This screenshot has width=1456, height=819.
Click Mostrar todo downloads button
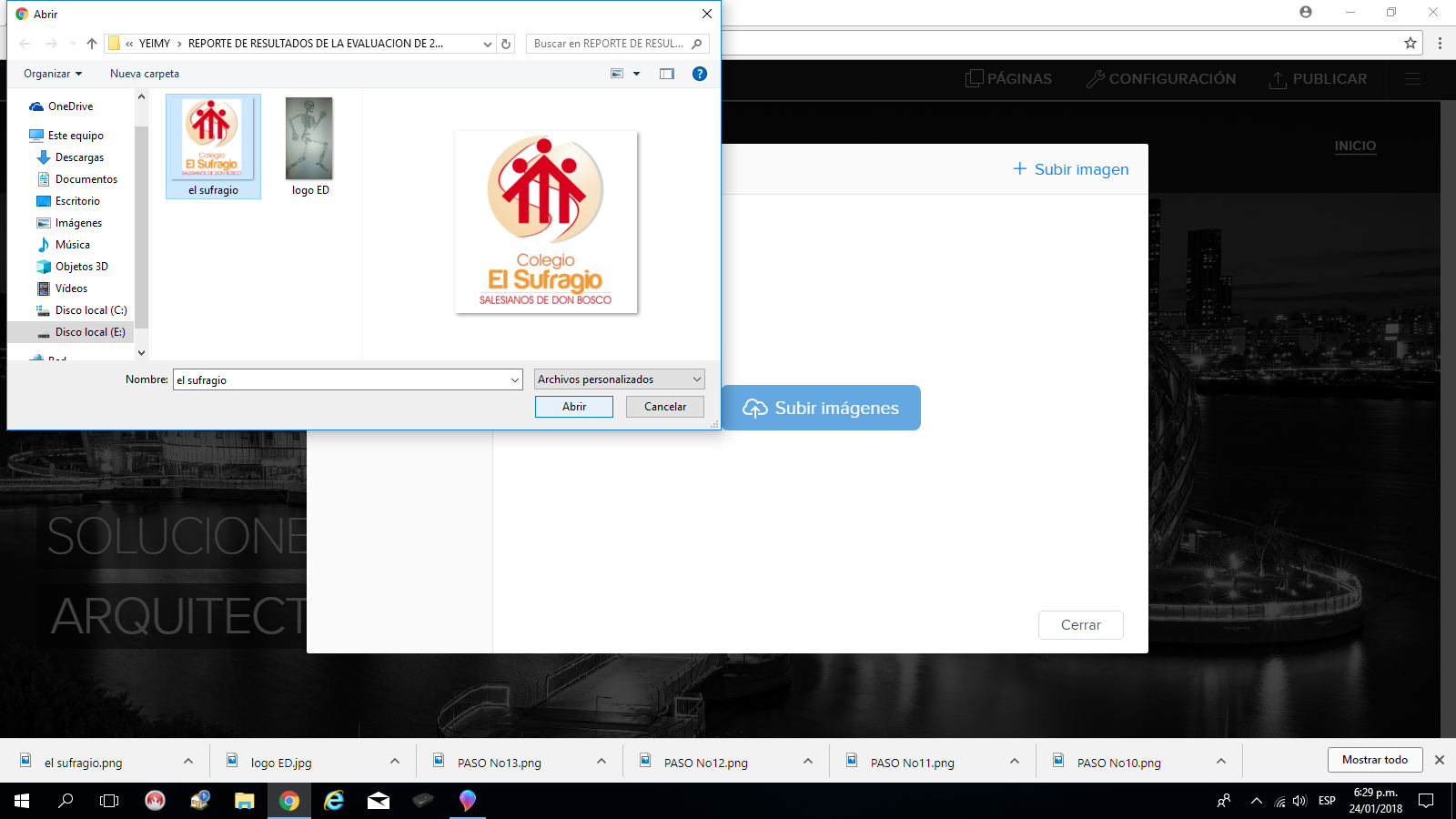tap(1374, 760)
